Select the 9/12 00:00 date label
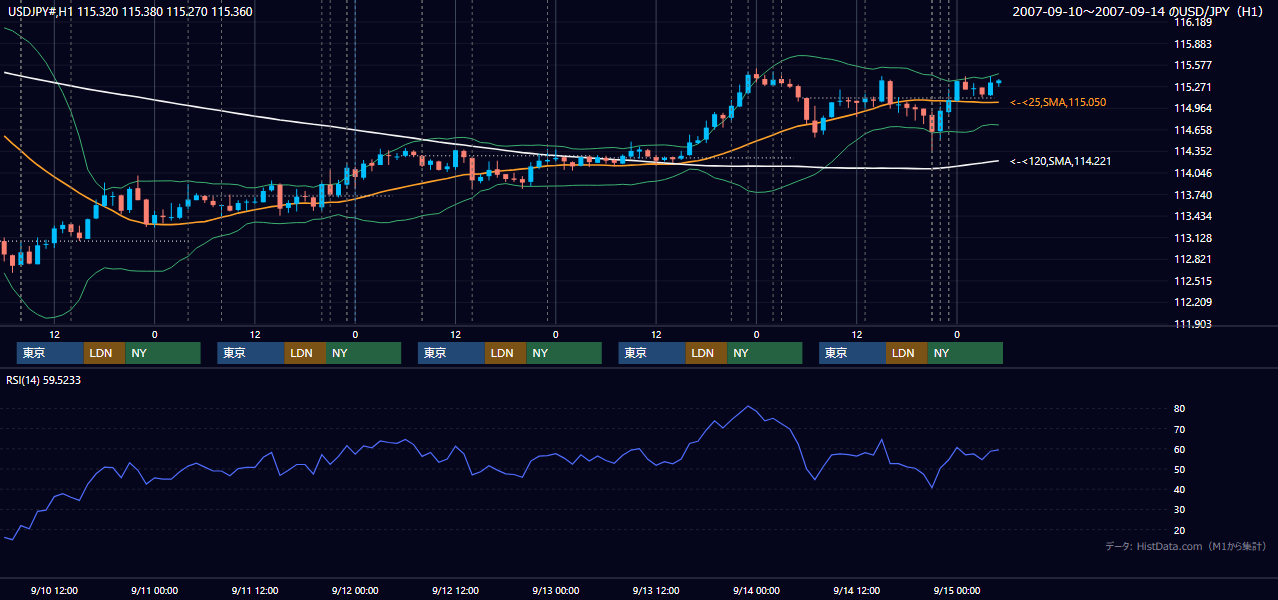 [355, 591]
